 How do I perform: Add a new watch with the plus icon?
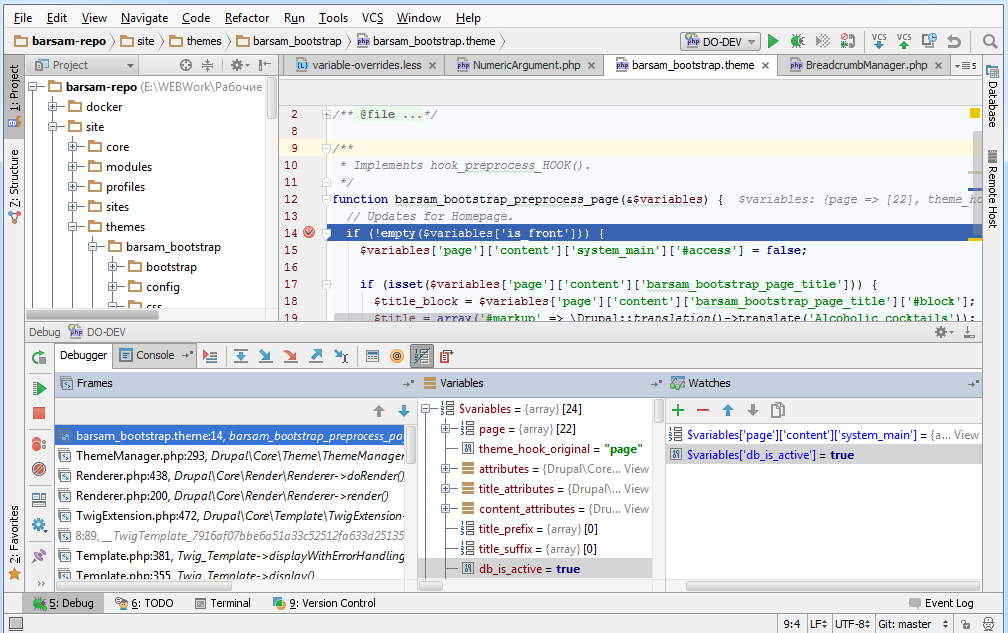click(677, 410)
